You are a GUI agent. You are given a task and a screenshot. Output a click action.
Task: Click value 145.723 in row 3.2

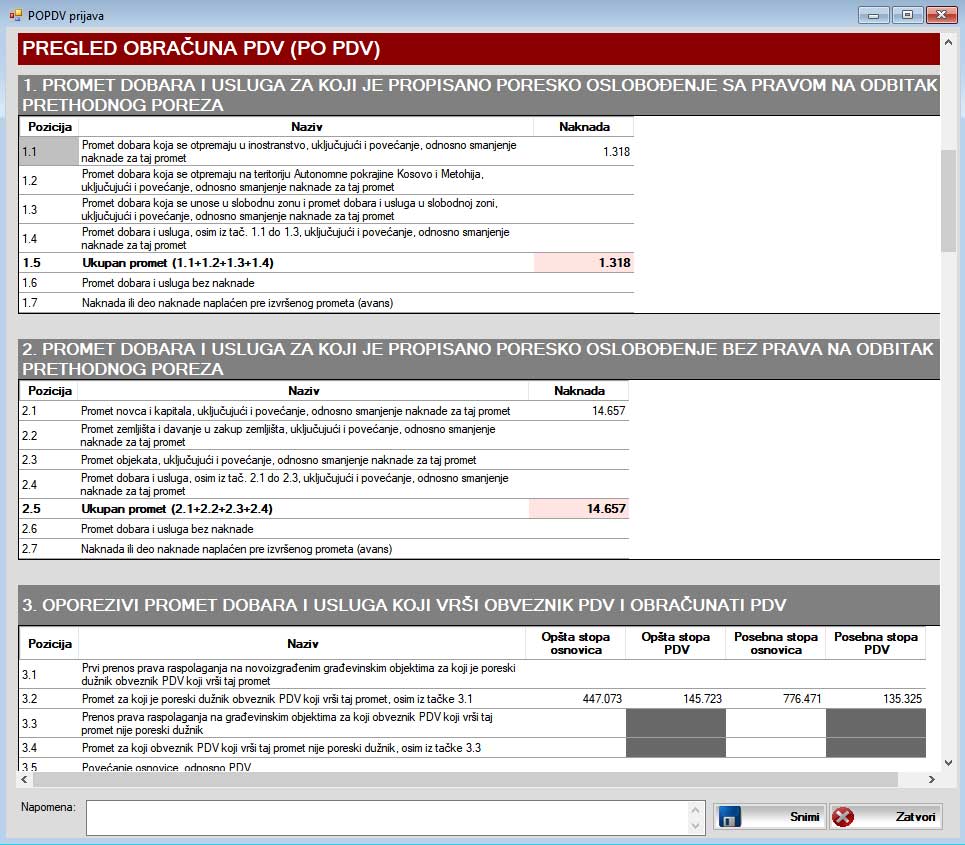coord(702,699)
